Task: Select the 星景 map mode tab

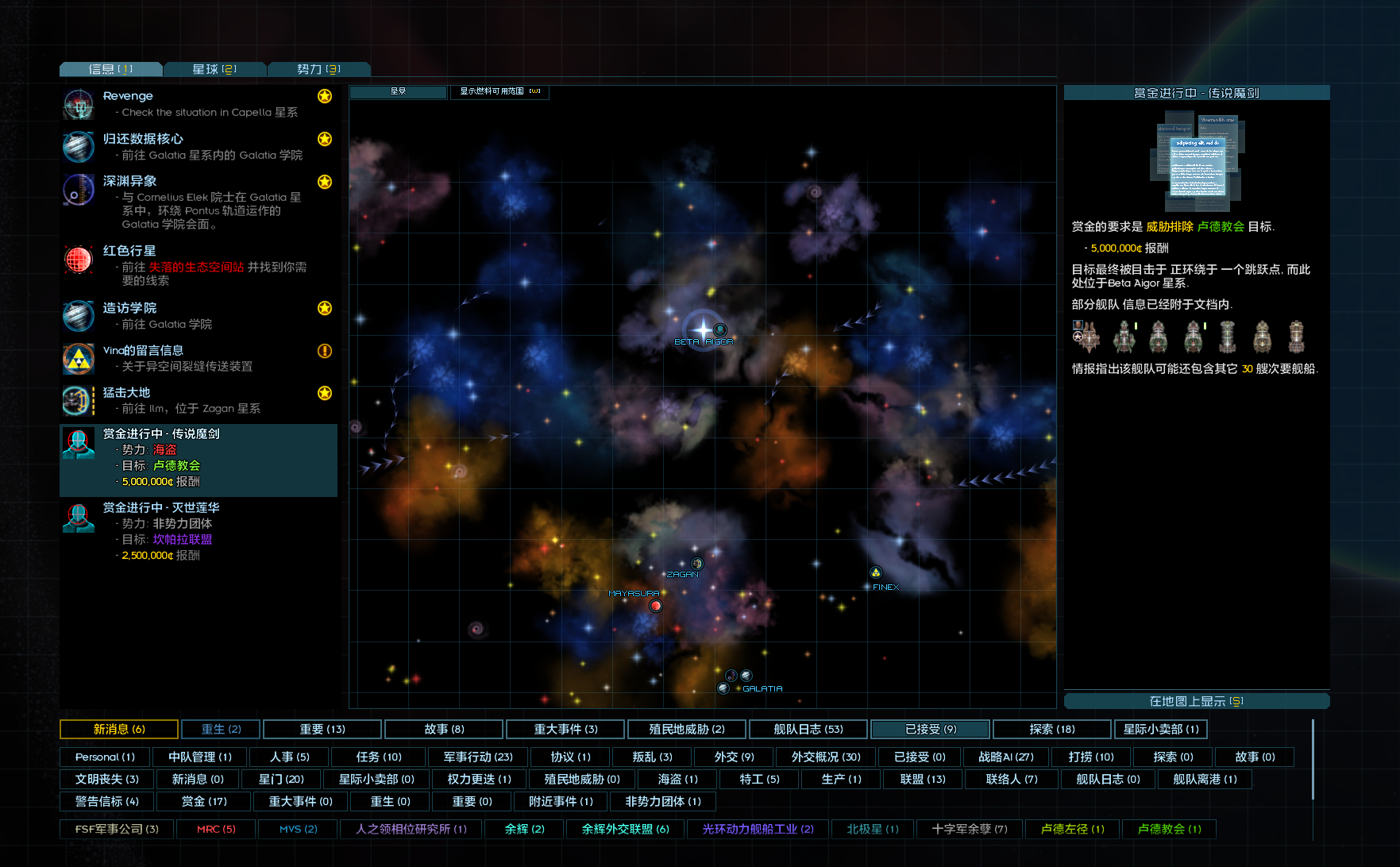Action: tap(398, 92)
